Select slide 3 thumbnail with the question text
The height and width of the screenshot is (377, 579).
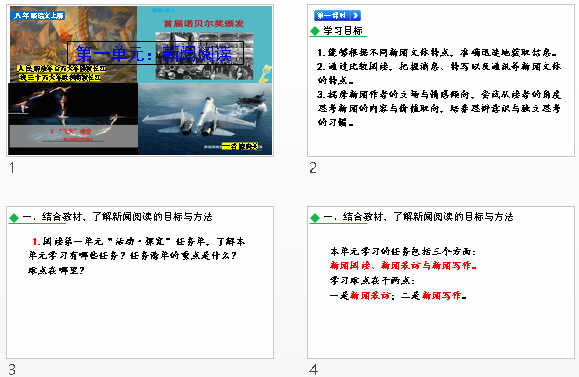pos(140,282)
